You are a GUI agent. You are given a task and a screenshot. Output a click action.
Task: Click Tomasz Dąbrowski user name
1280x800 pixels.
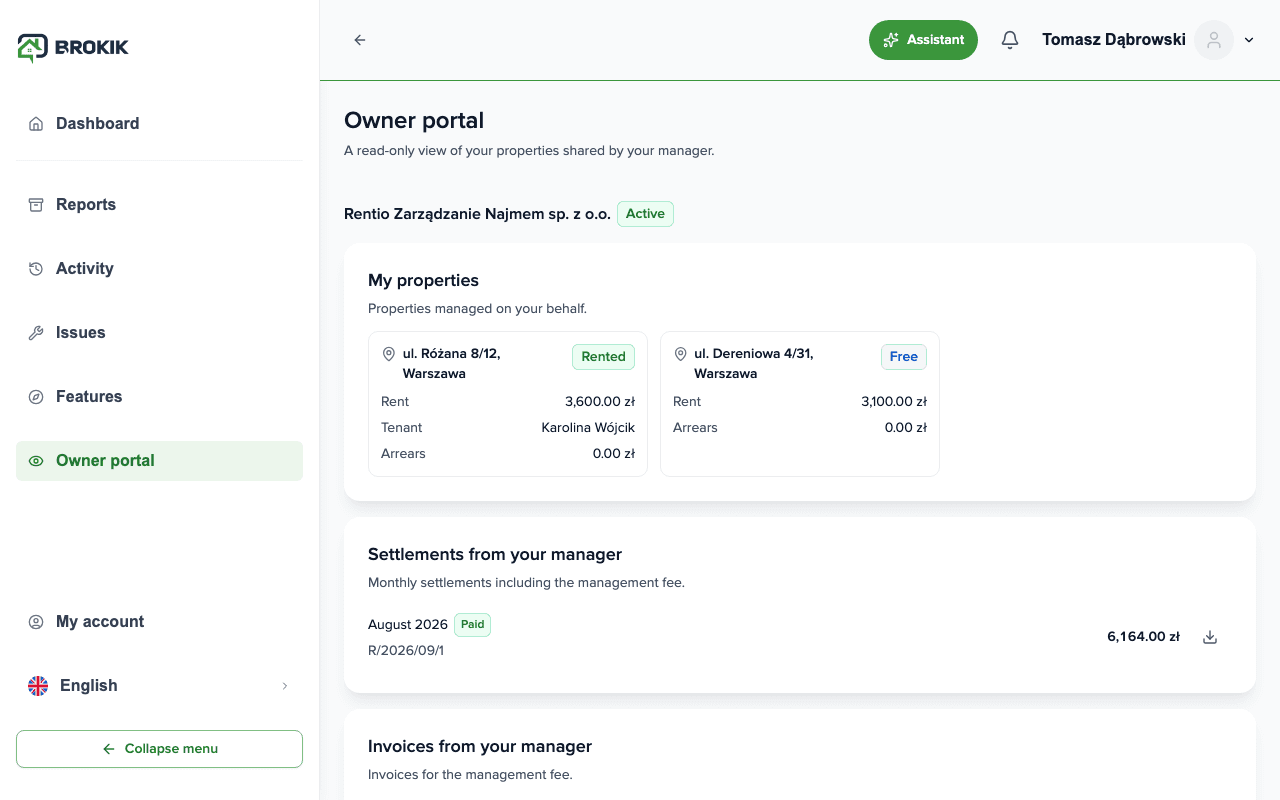pos(1114,40)
